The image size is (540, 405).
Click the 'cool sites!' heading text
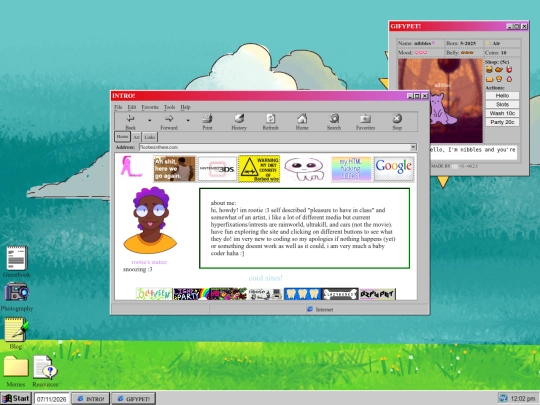pos(266,278)
